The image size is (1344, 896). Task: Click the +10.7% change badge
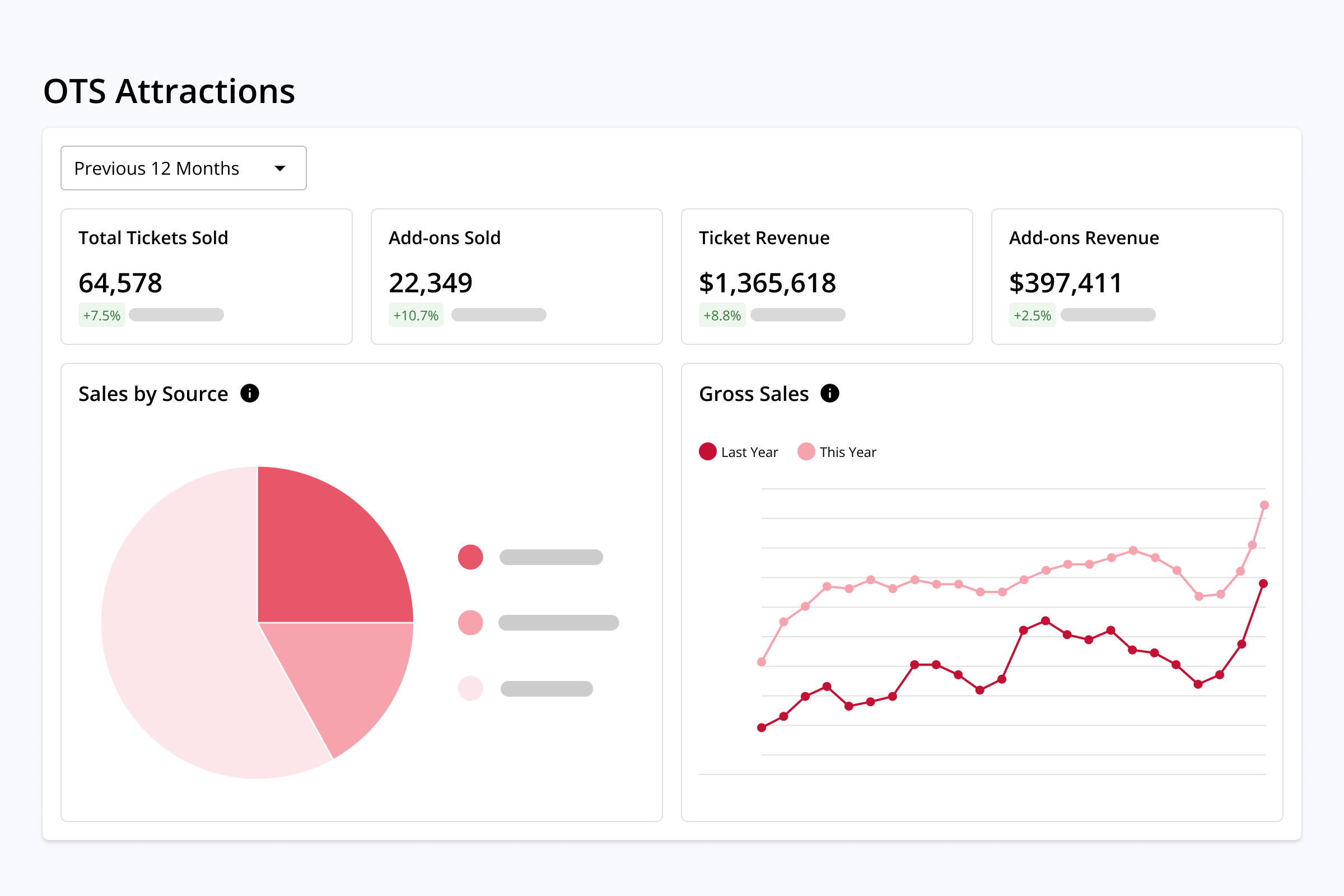(x=416, y=315)
